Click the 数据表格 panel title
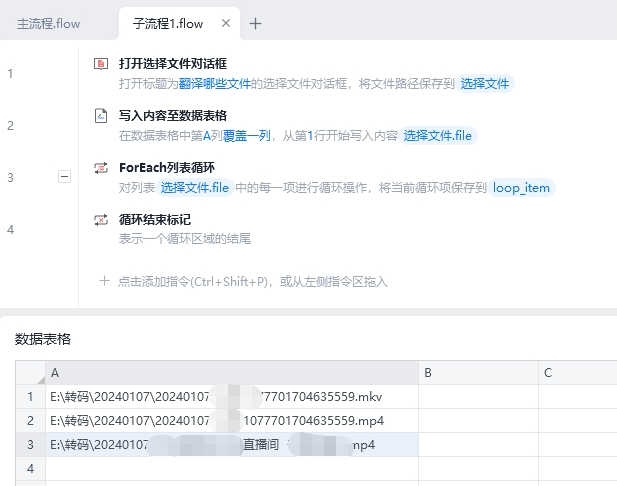This screenshot has height=486, width=617. pos(43,339)
